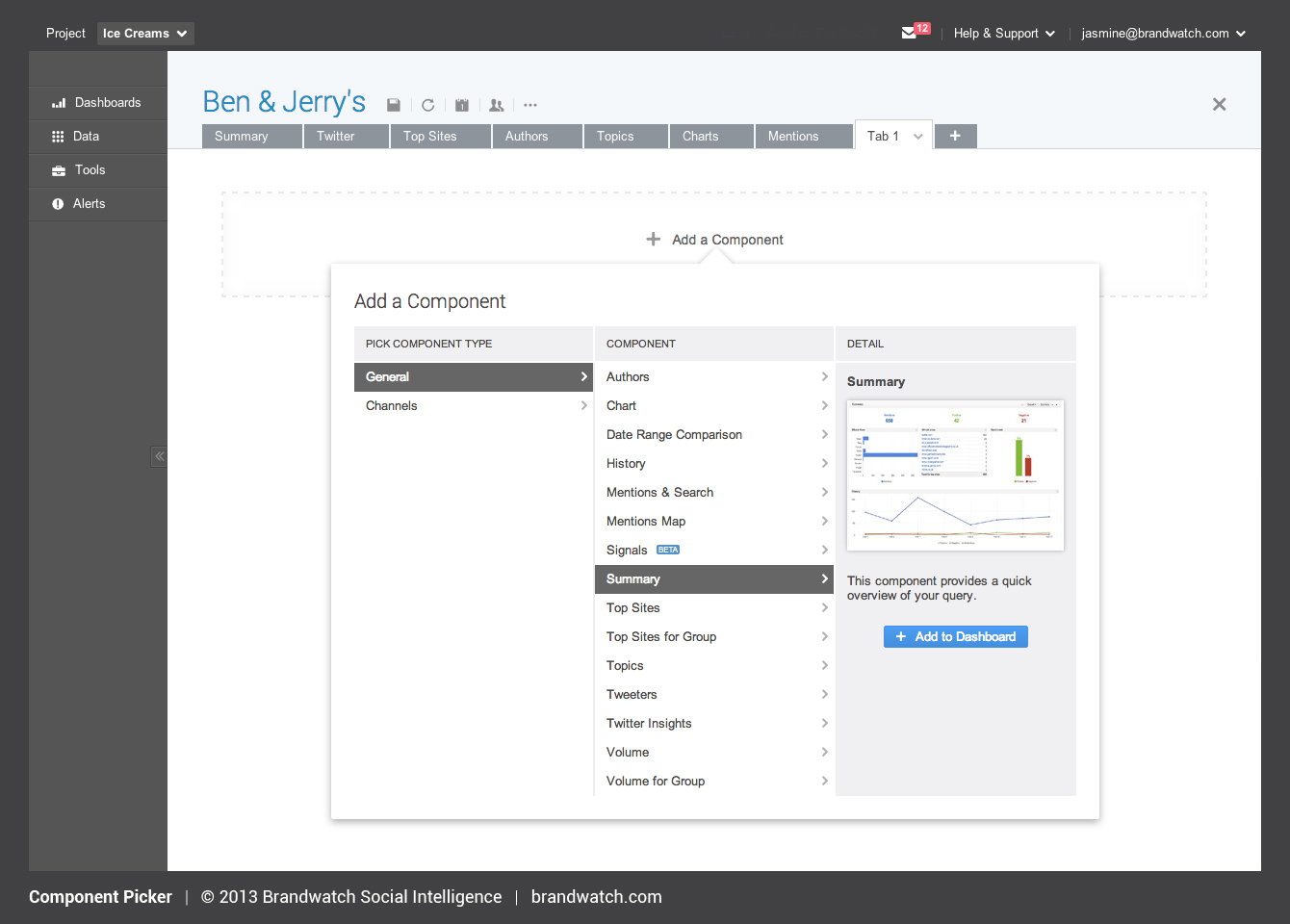Viewport: 1290px width, 924px height.
Task: Go to the Authors dashboard tab
Action: point(537,137)
